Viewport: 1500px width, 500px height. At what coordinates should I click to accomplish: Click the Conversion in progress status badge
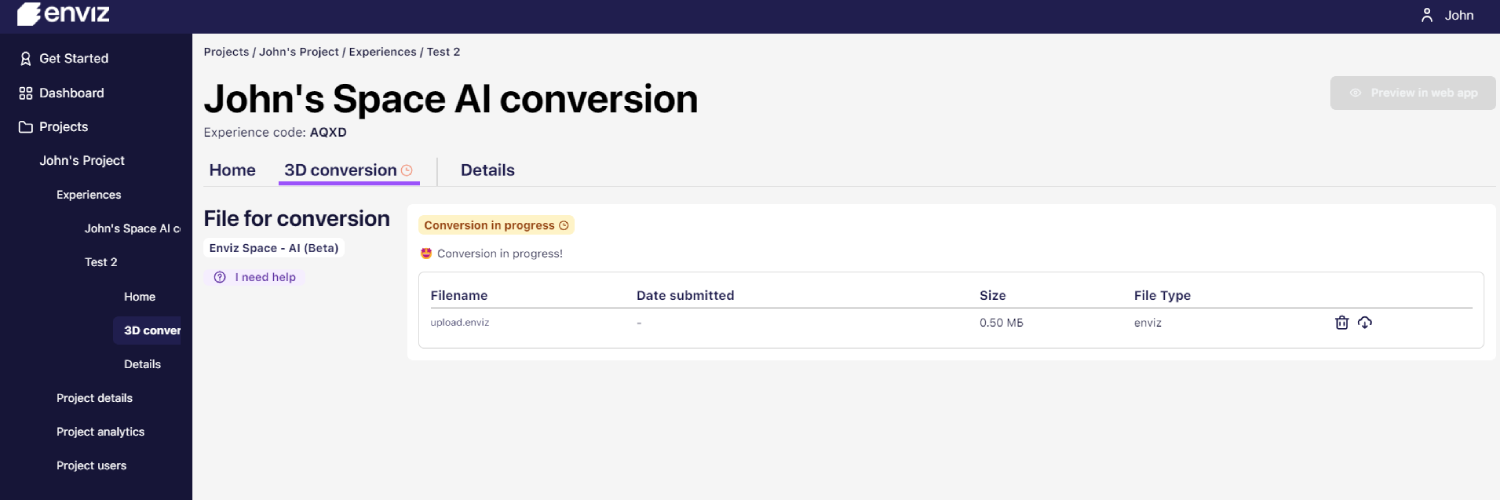(497, 226)
